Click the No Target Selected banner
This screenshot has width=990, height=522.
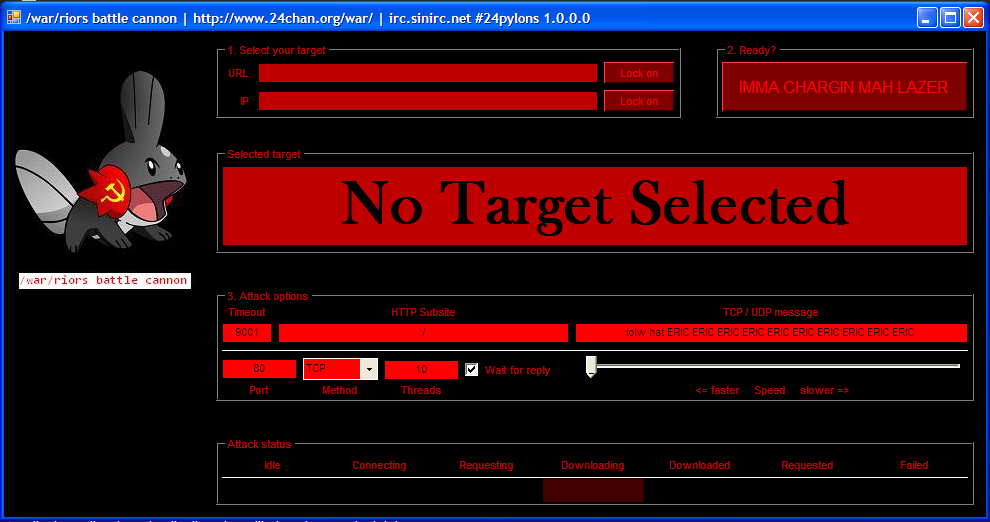(x=595, y=206)
